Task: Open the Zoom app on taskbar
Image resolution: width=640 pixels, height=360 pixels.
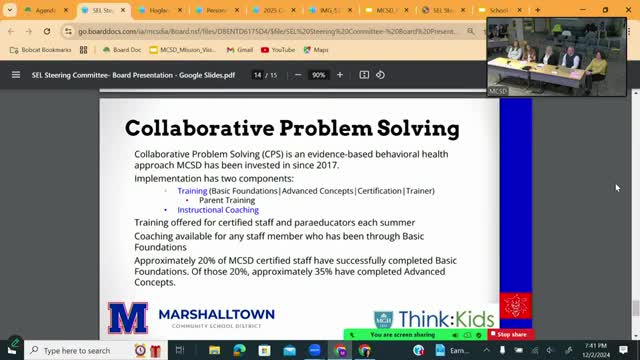Action: click(315, 351)
